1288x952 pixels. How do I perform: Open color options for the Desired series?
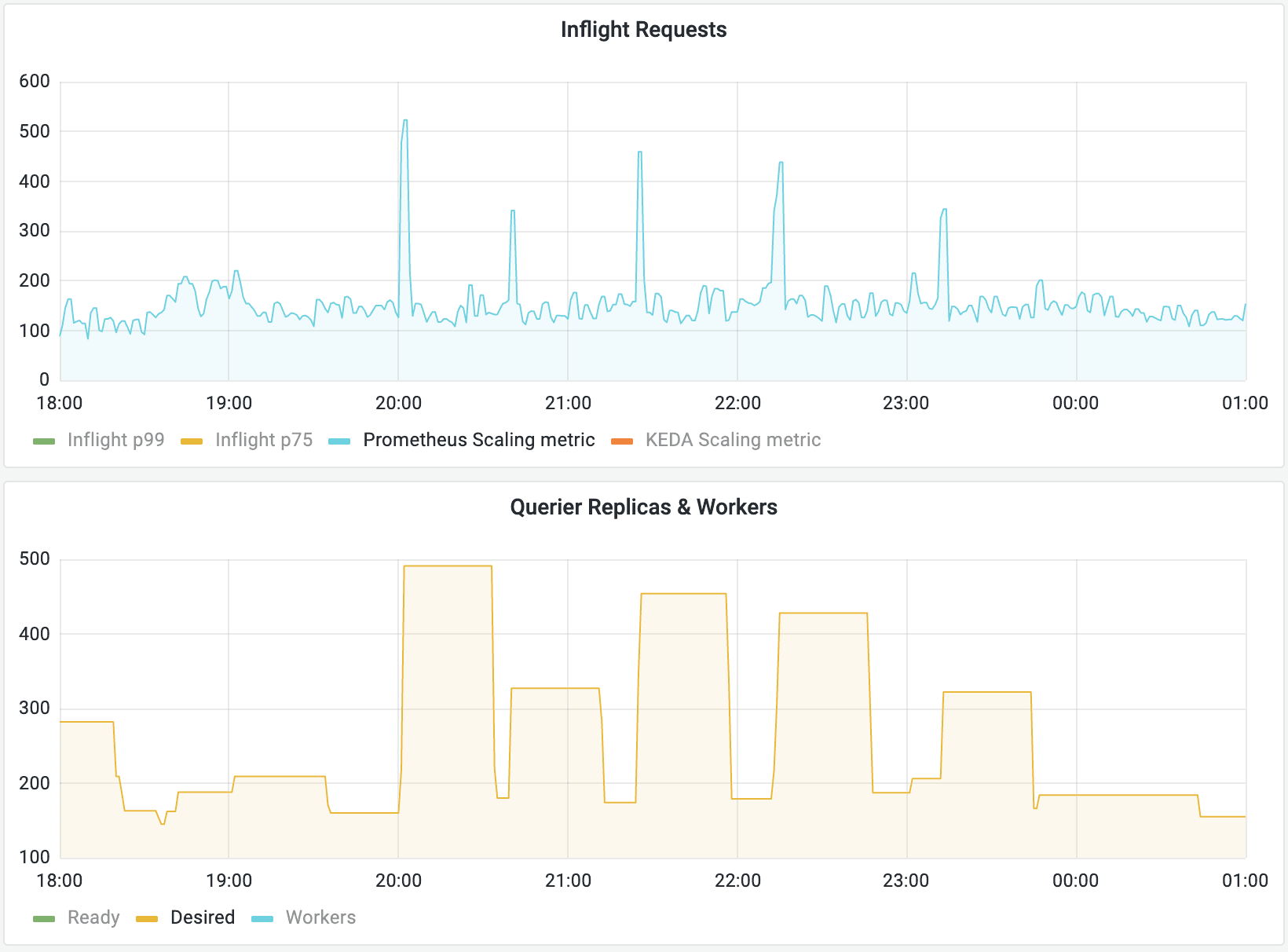click(x=146, y=917)
